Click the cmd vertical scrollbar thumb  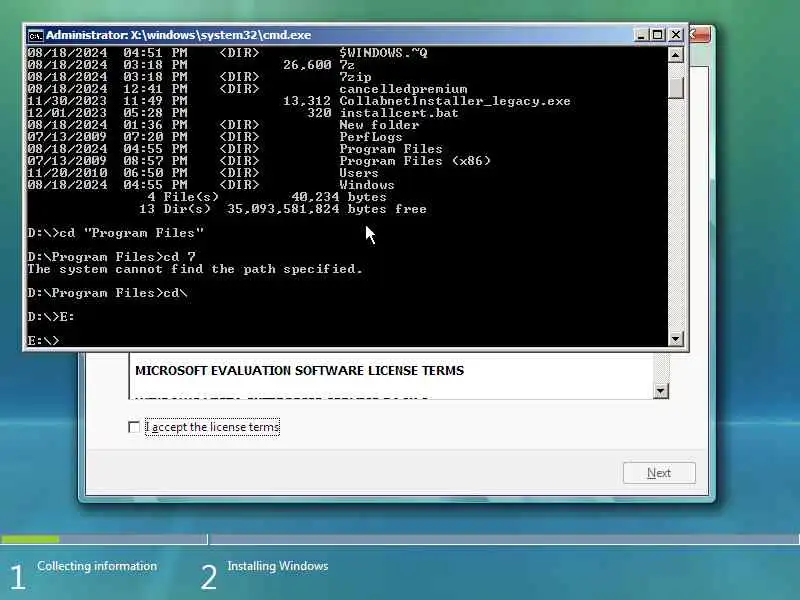click(x=676, y=87)
